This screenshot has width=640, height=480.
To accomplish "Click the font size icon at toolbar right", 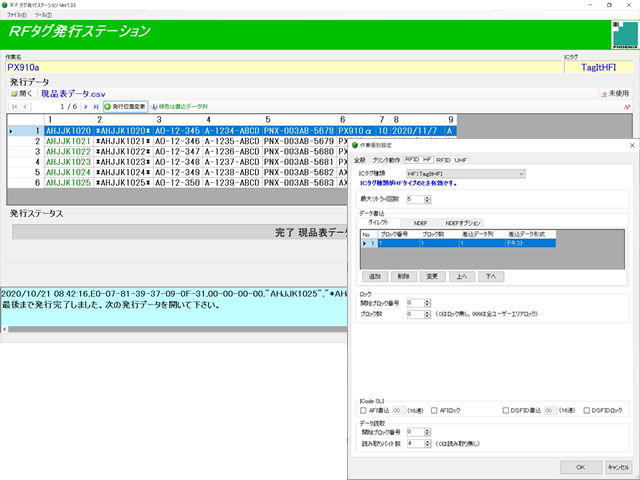I will [627, 107].
